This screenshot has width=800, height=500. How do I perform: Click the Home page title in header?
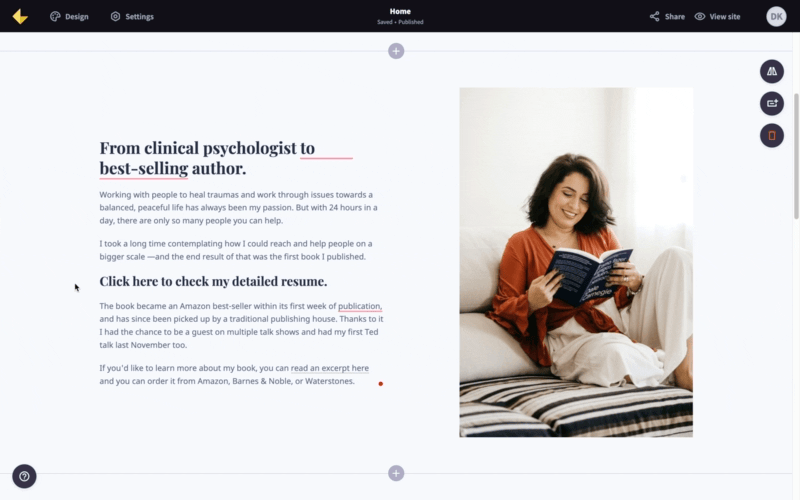click(x=400, y=11)
